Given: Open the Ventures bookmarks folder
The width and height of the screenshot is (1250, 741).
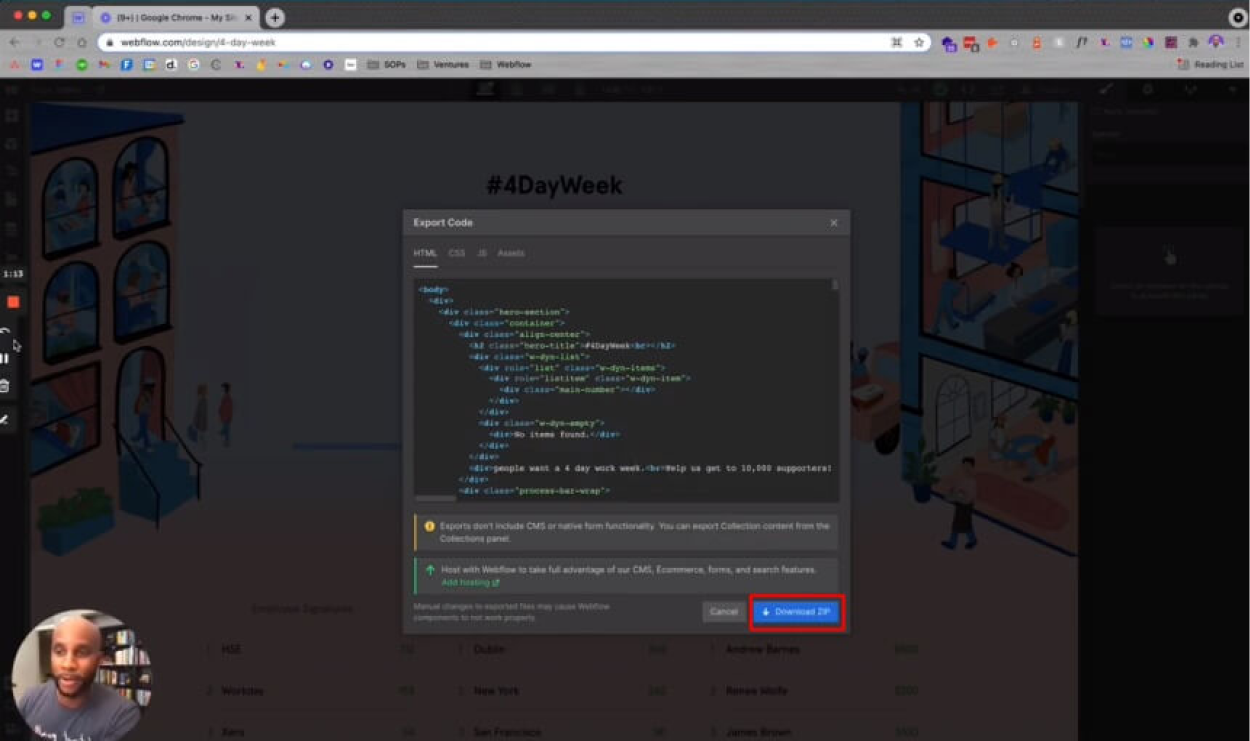Looking at the screenshot, I should tap(443, 65).
